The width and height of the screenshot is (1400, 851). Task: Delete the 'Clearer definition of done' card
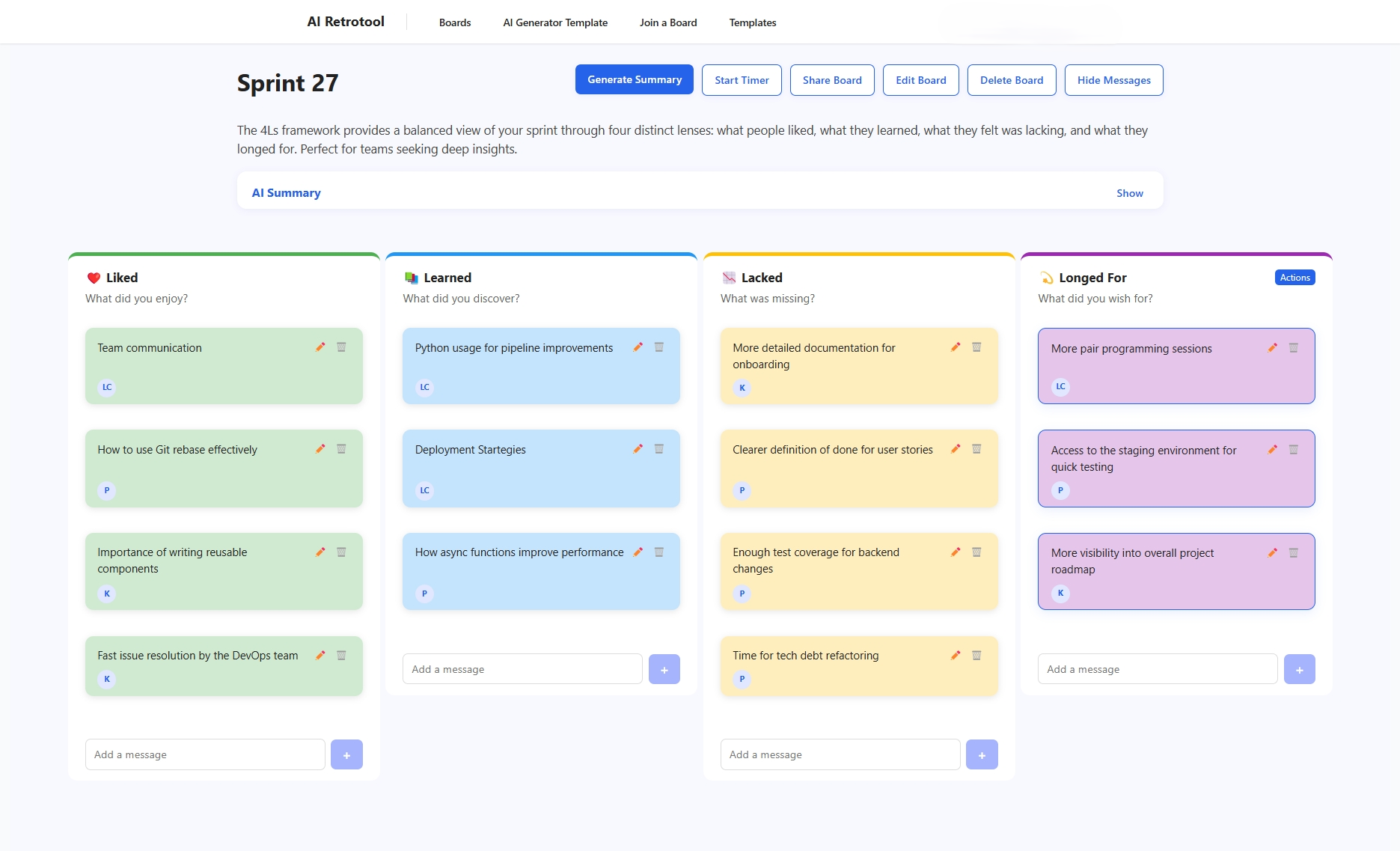(976, 448)
